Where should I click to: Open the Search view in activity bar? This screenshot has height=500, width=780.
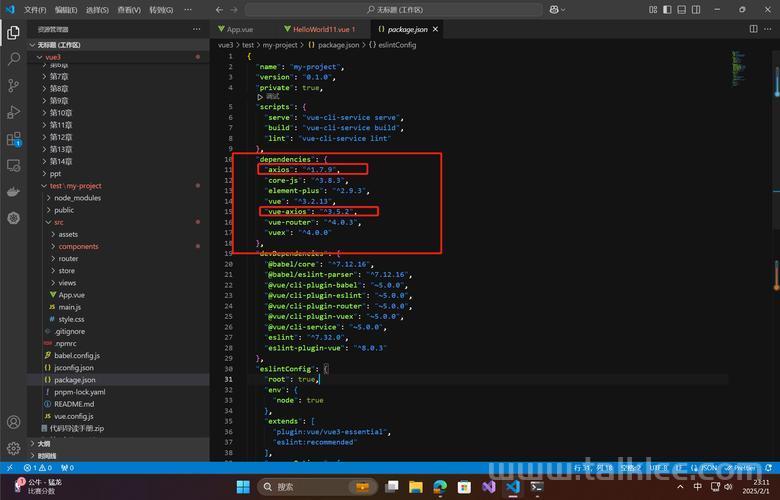click(x=13, y=59)
